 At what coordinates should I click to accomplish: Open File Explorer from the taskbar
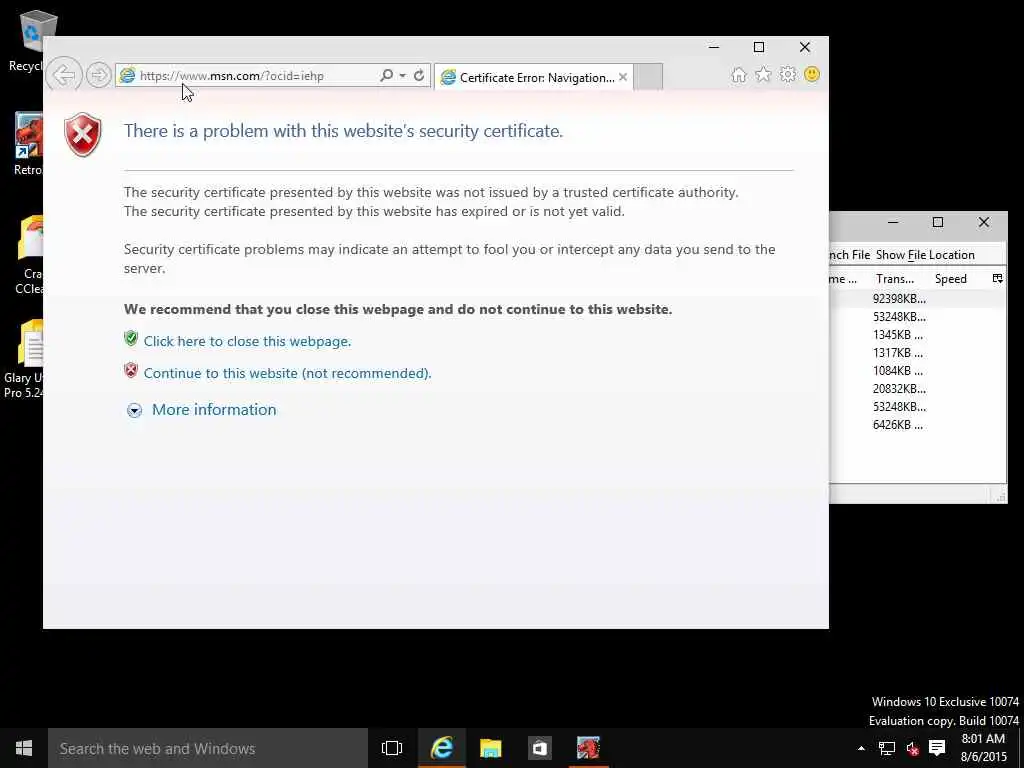coord(490,748)
